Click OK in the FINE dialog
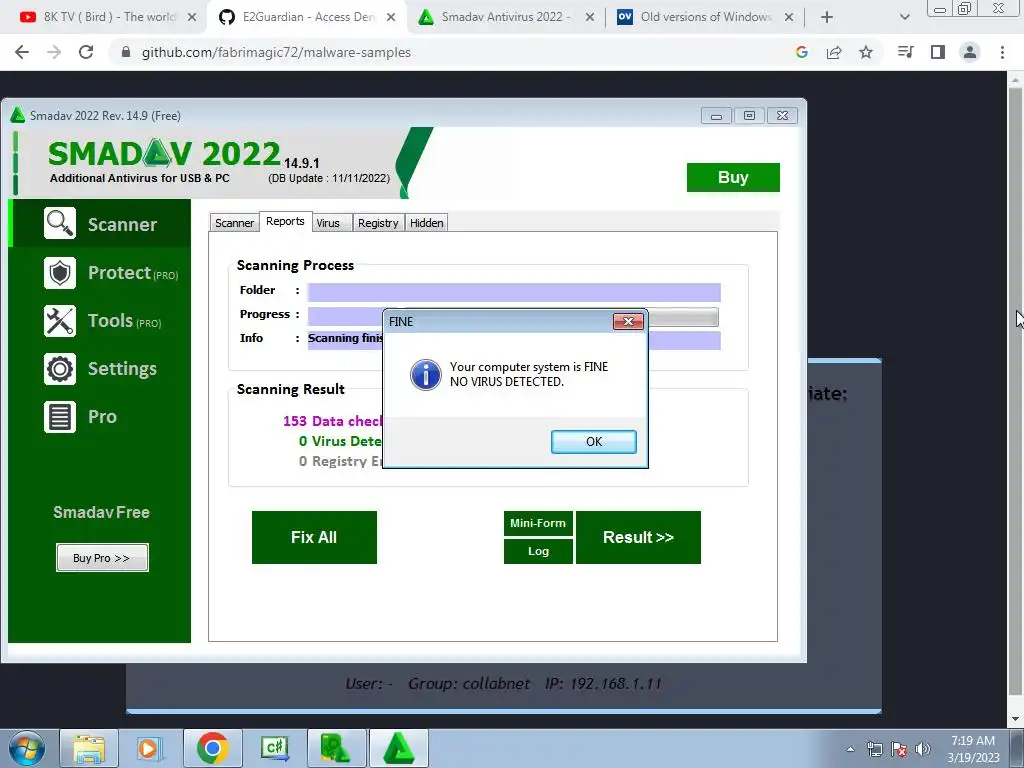1024x768 pixels. pos(594,441)
